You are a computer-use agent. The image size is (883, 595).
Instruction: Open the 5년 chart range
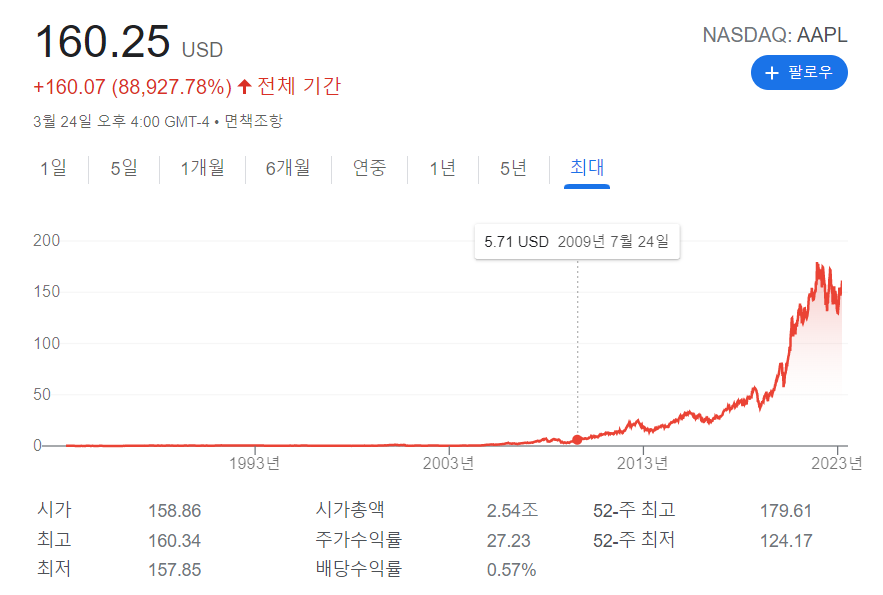coord(513,168)
